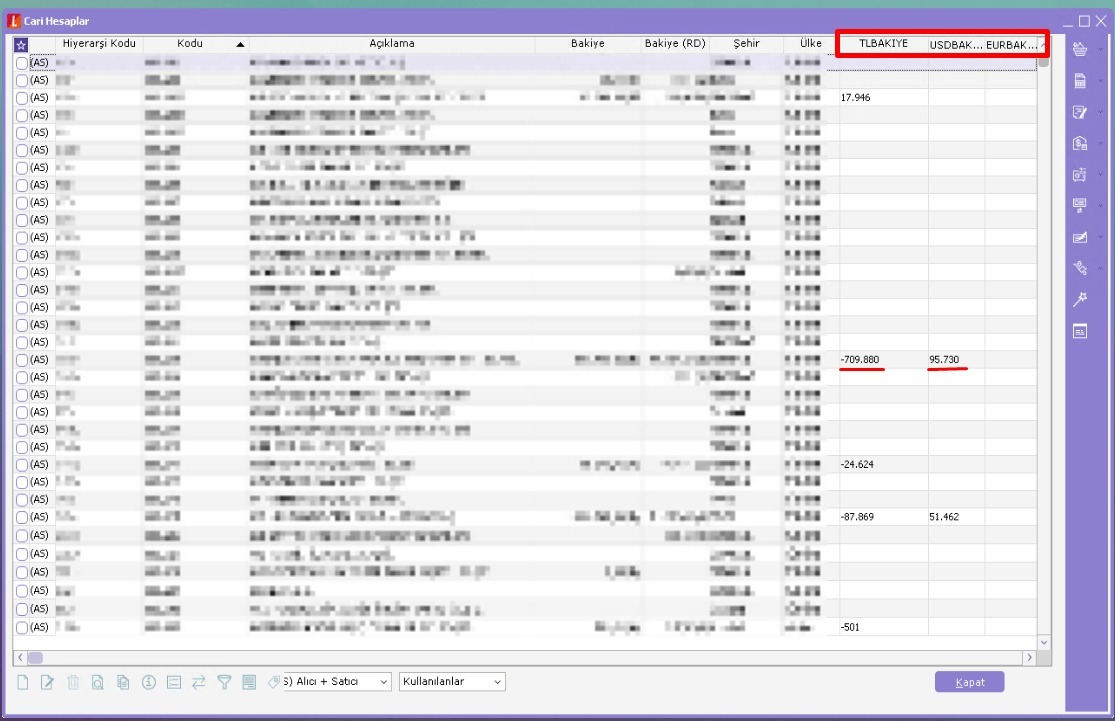Open the note with pen sidebar icon

1080,112
